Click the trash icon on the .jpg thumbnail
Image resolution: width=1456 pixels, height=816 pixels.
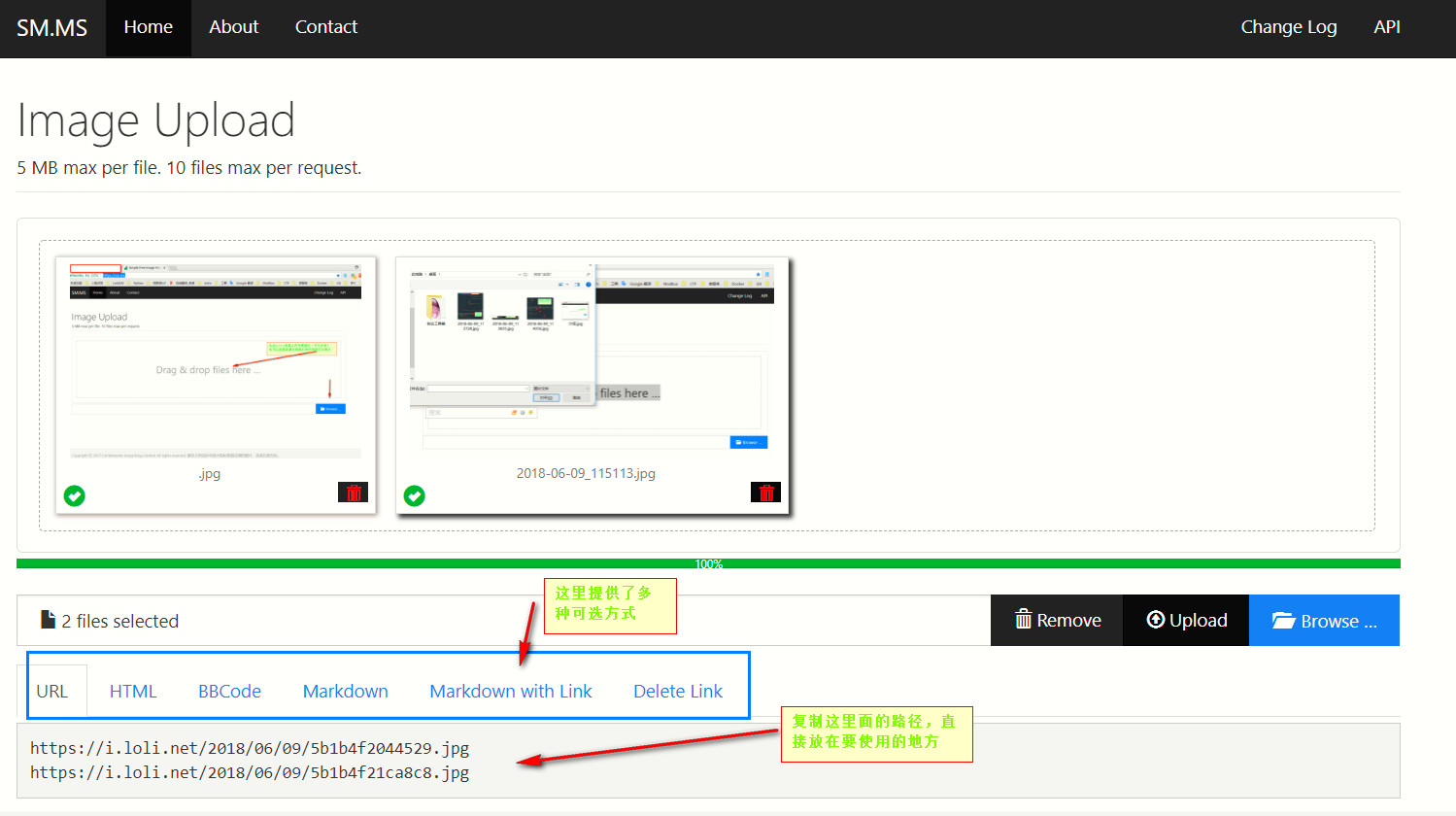[354, 493]
